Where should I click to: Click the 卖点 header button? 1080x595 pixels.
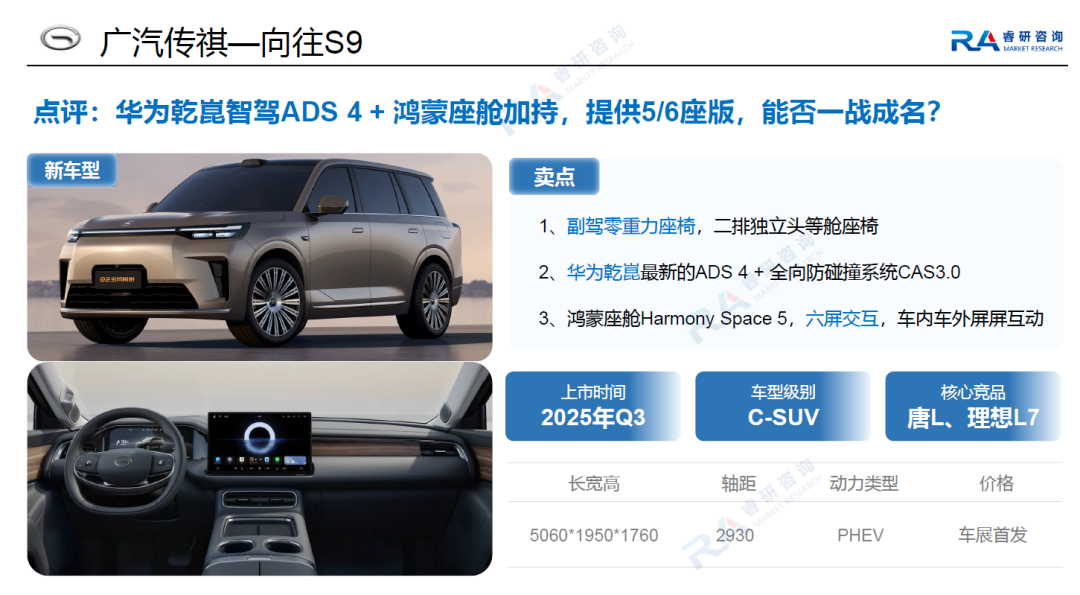[554, 177]
